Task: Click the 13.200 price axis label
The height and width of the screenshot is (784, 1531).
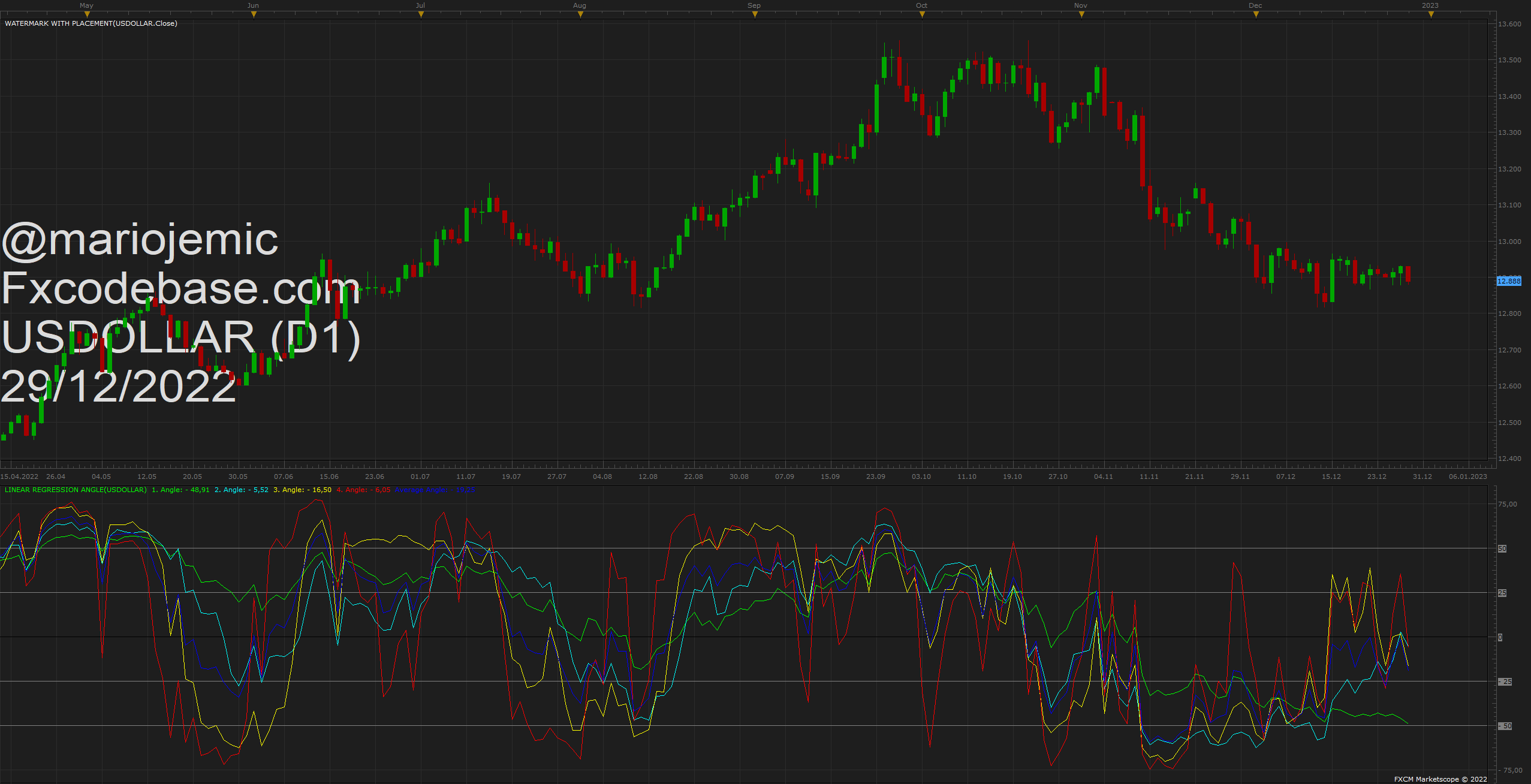Action: (1509, 169)
